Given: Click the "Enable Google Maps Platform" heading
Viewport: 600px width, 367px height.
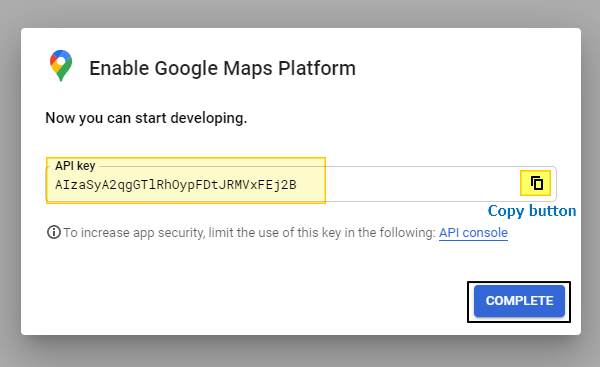Looking at the screenshot, I should (x=222, y=69).
